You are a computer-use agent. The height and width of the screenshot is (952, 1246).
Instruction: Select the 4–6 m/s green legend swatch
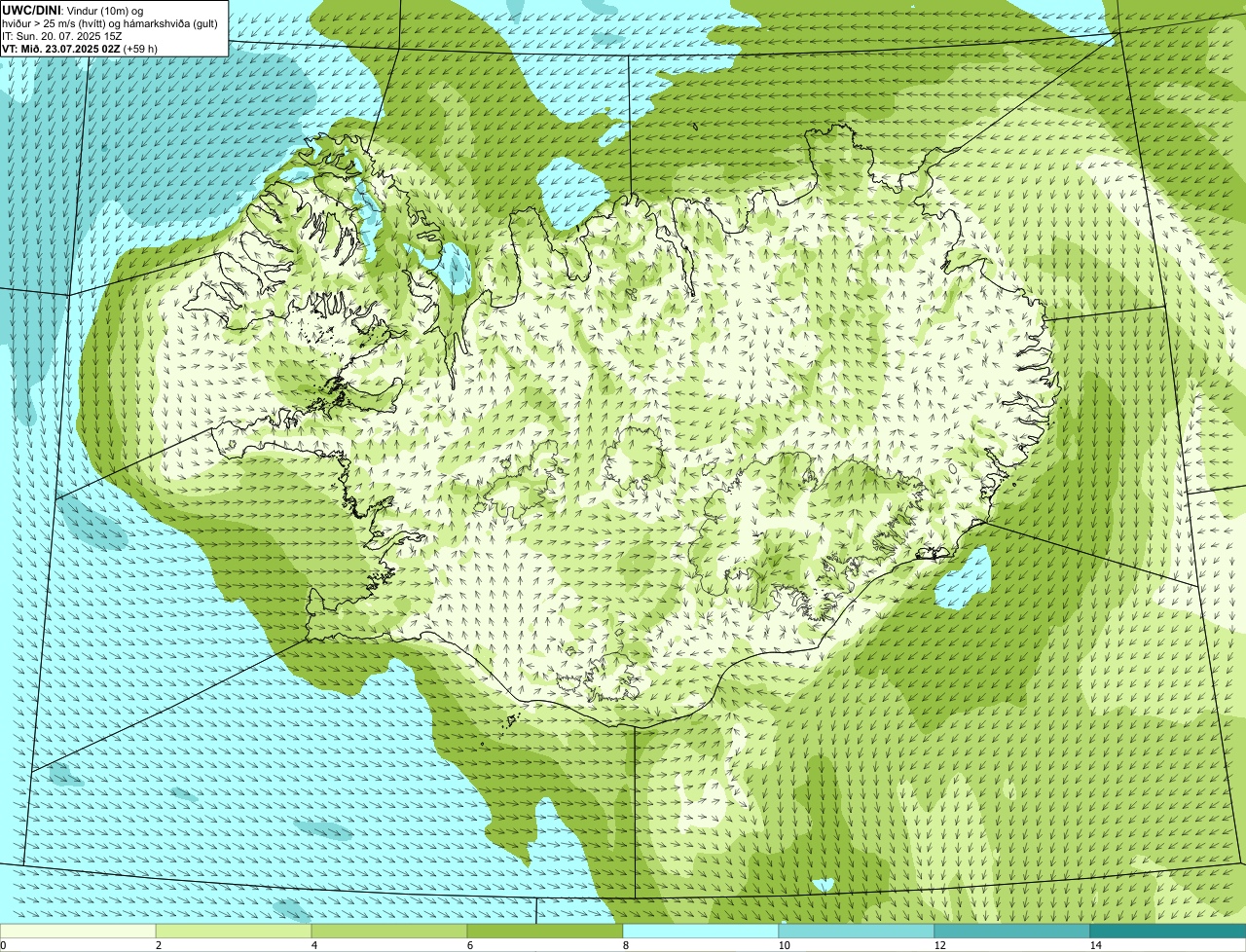pos(389,931)
